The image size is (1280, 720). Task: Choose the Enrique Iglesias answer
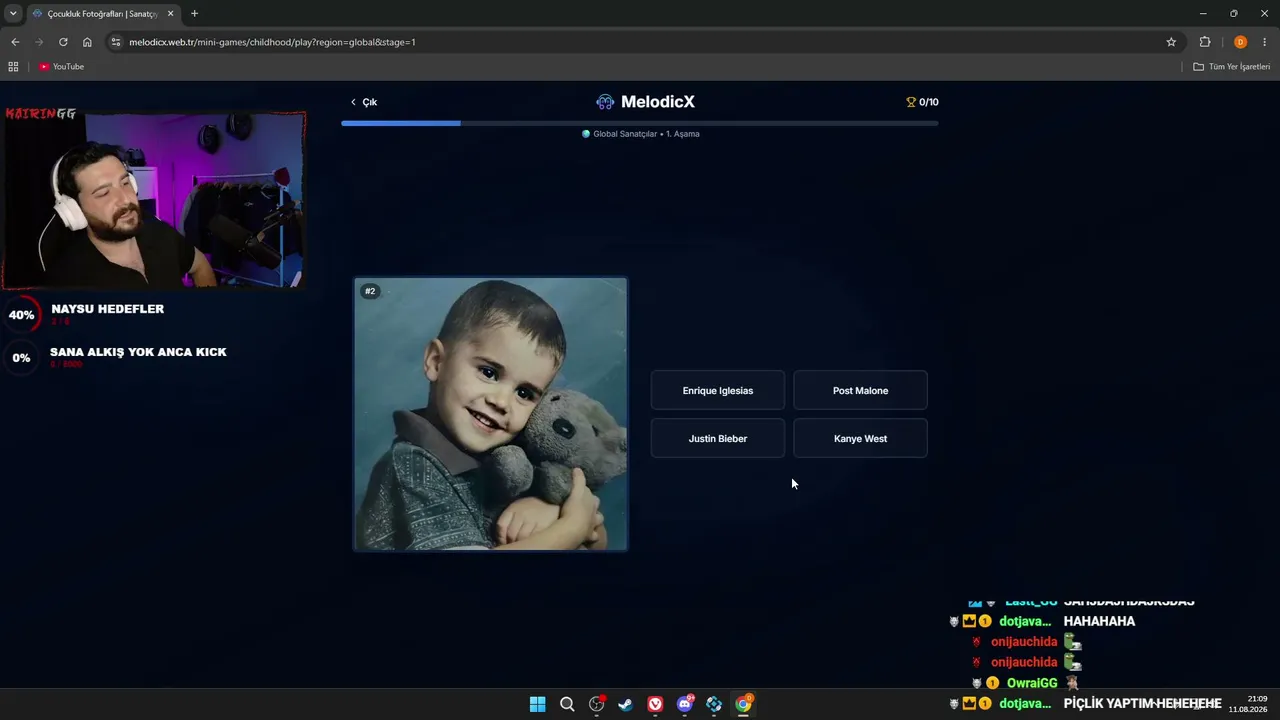coord(718,391)
